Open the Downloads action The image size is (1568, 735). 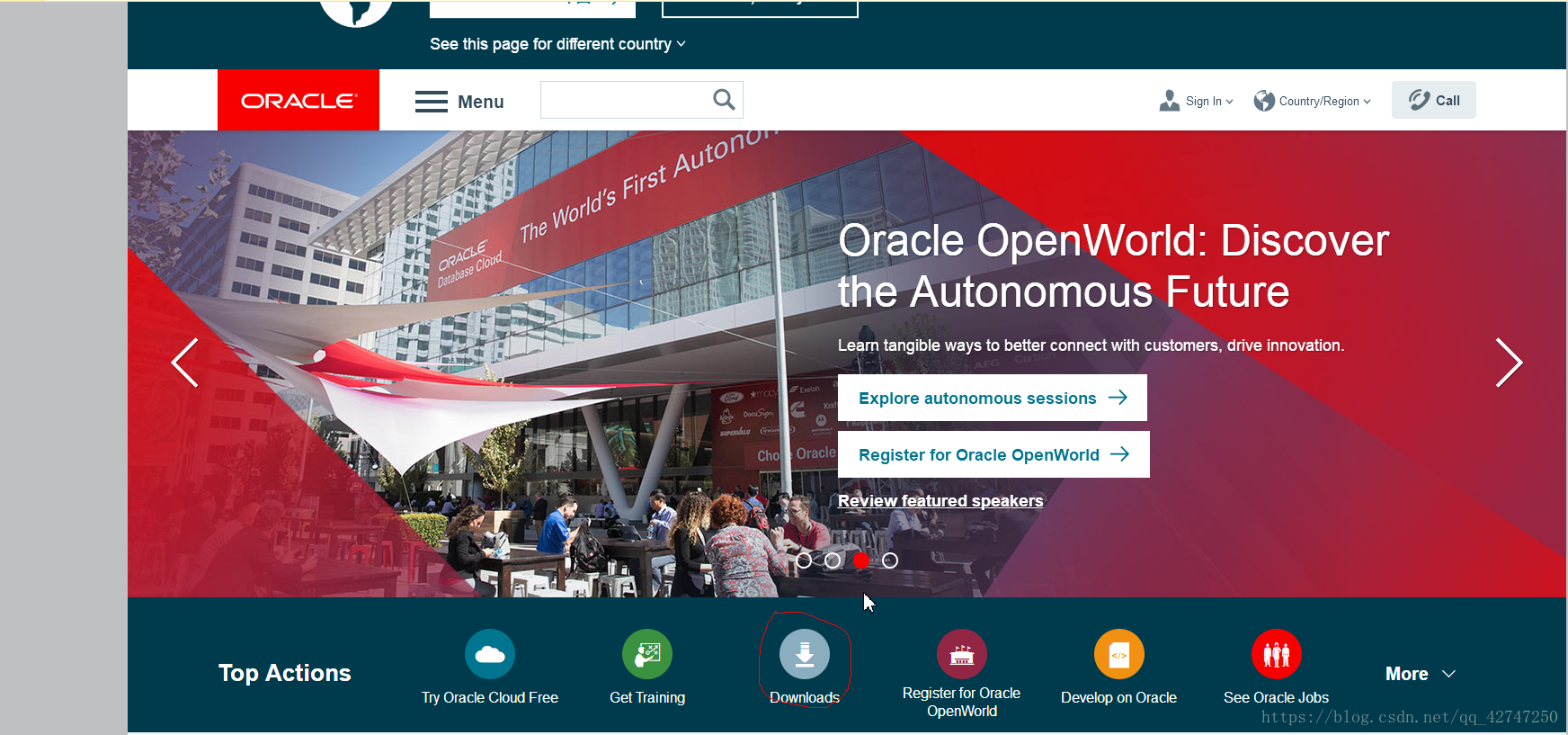[x=805, y=667]
